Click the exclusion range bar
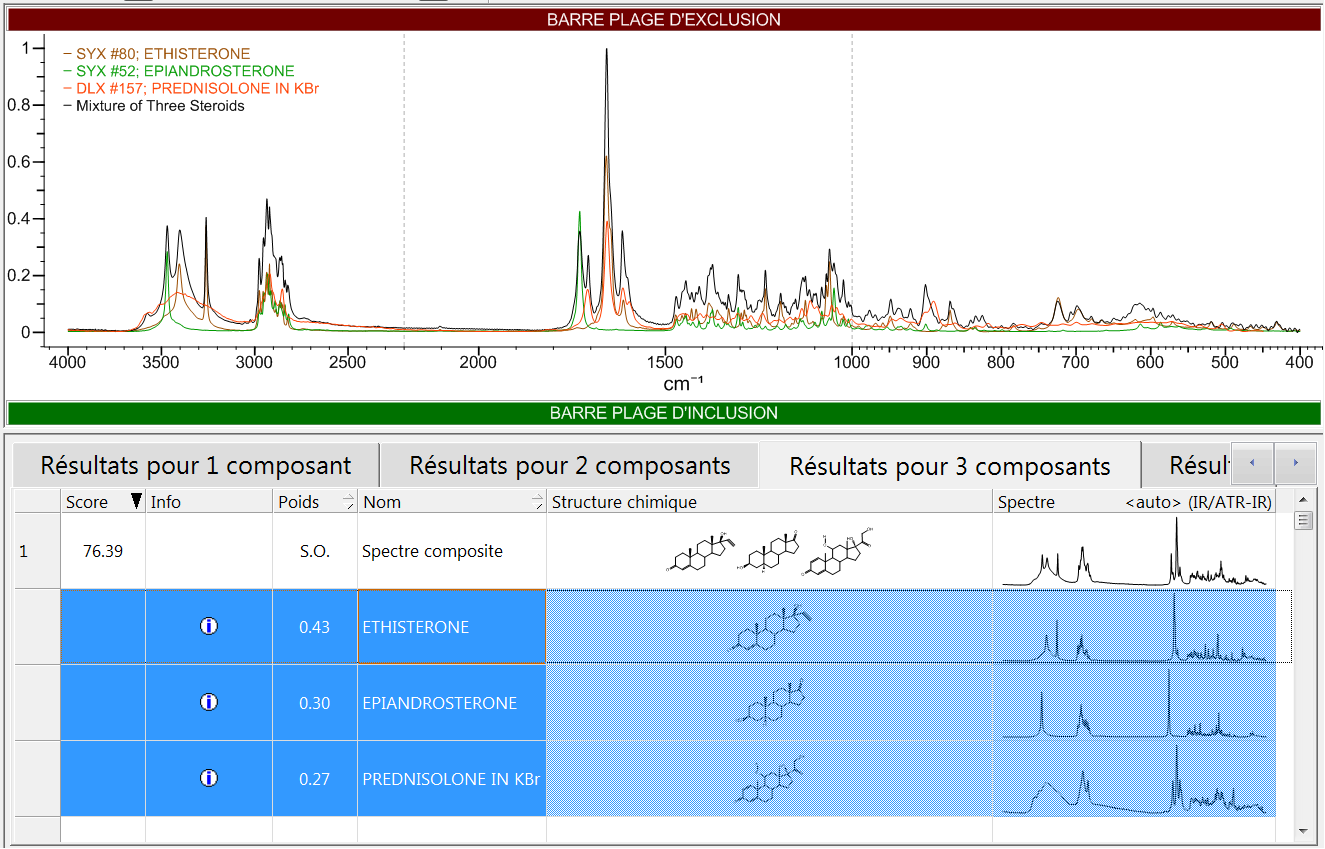1325x849 pixels. pos(663,20)
